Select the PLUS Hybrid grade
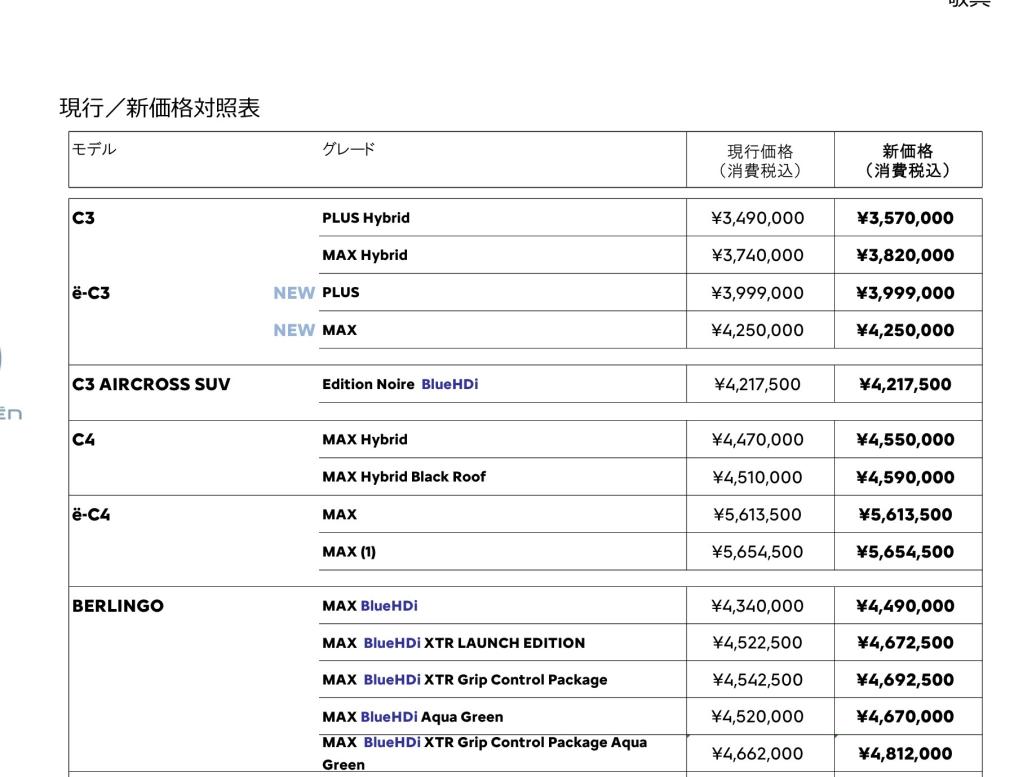This screenshot has width=1023, height=777. click(366, 218)
